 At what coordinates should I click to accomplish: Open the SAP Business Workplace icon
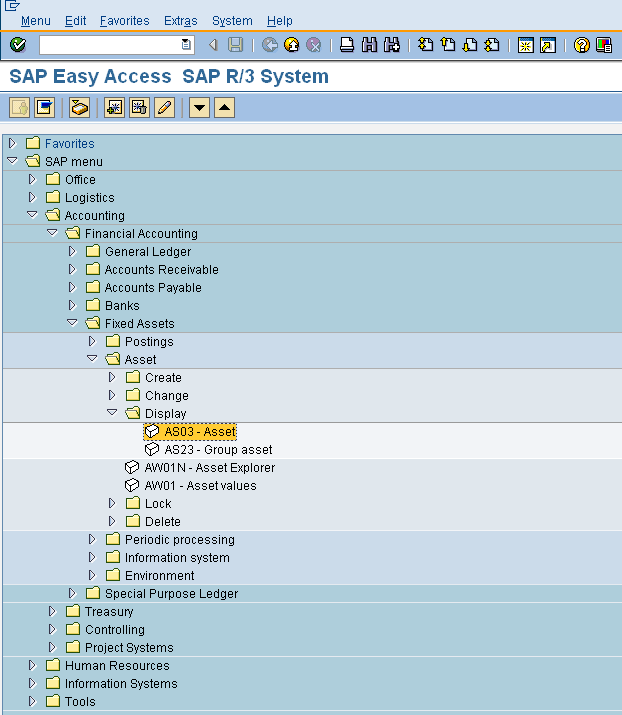pos(80,107)
